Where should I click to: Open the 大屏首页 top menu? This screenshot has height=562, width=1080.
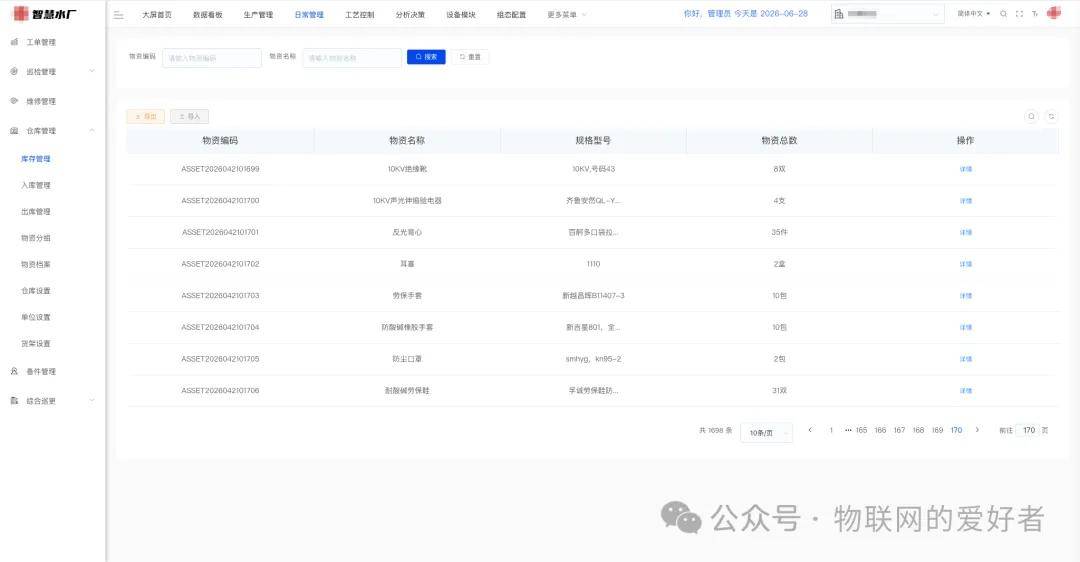(x=157, y=14)
